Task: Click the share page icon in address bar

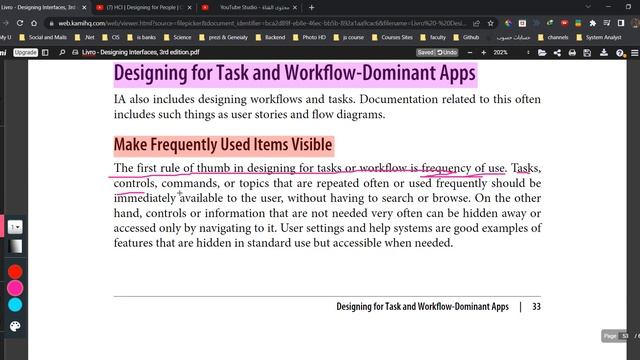Action: point(476,23)
